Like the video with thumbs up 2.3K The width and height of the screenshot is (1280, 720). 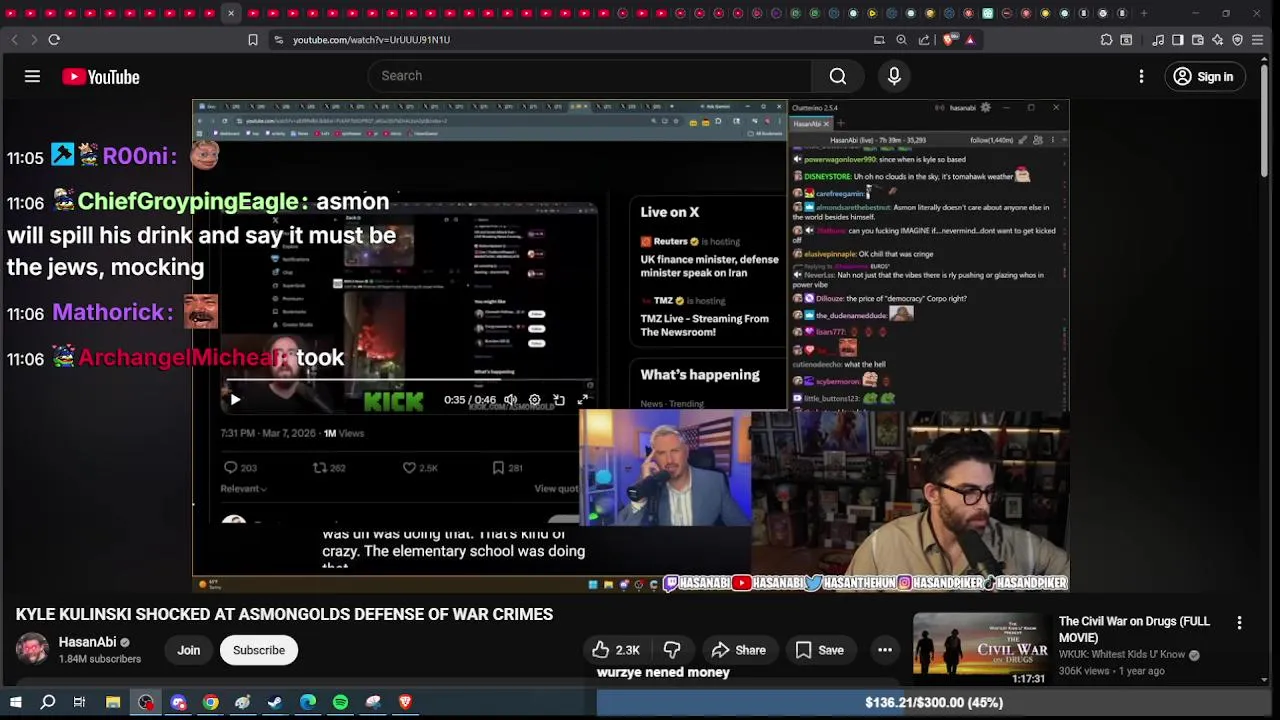[x=615, y=650]
